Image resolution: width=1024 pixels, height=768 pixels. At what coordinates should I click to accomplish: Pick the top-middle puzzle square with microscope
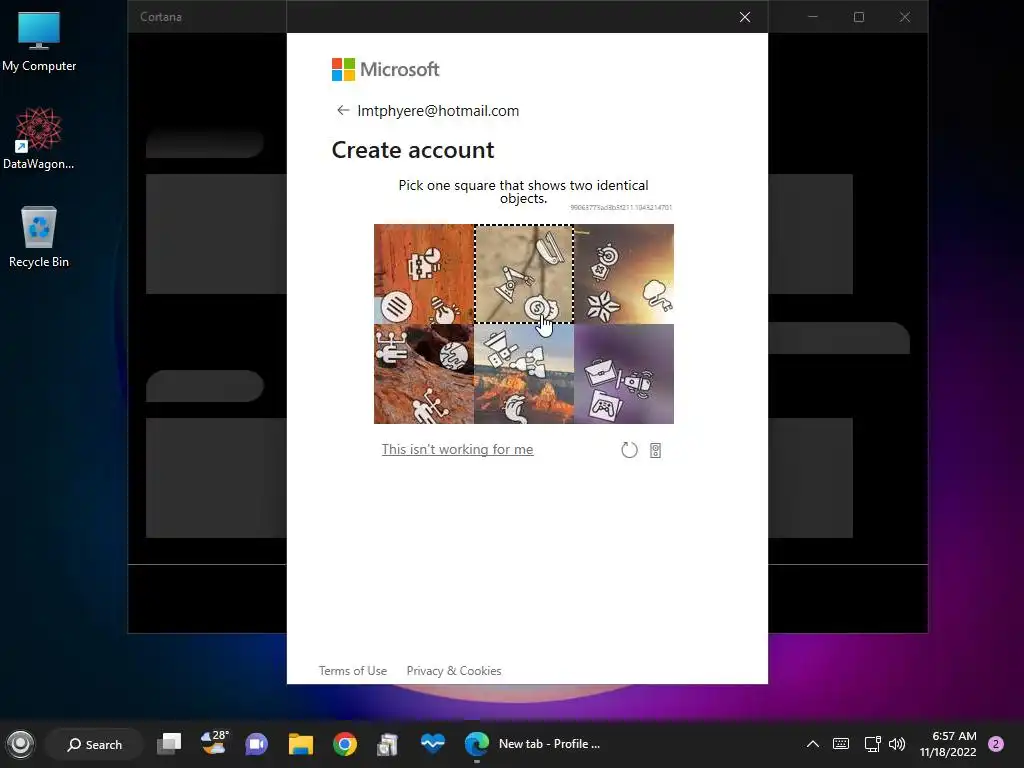coord(524,274)
